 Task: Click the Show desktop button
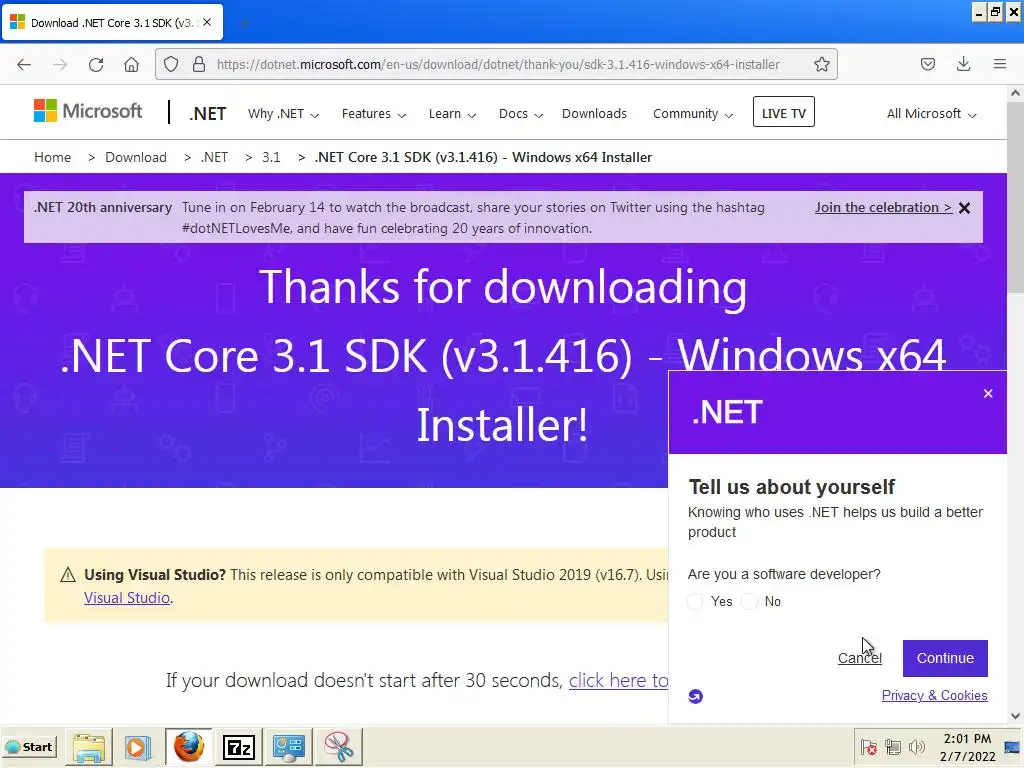(x=1013, y=746)
